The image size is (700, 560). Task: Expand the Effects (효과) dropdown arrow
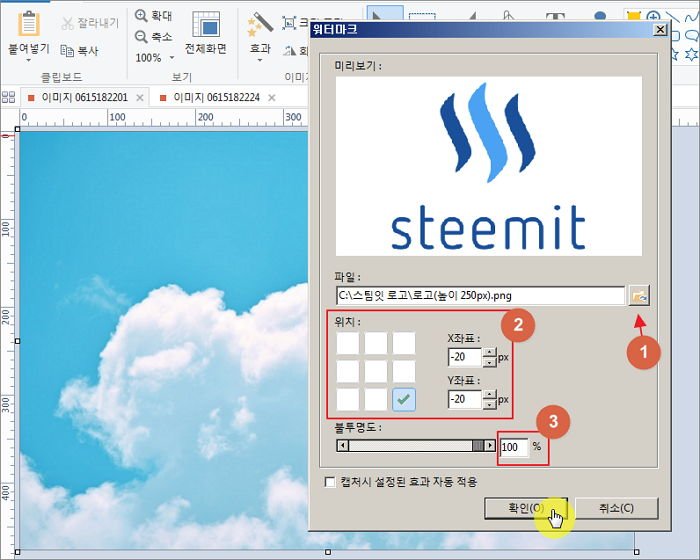(260, 60)
